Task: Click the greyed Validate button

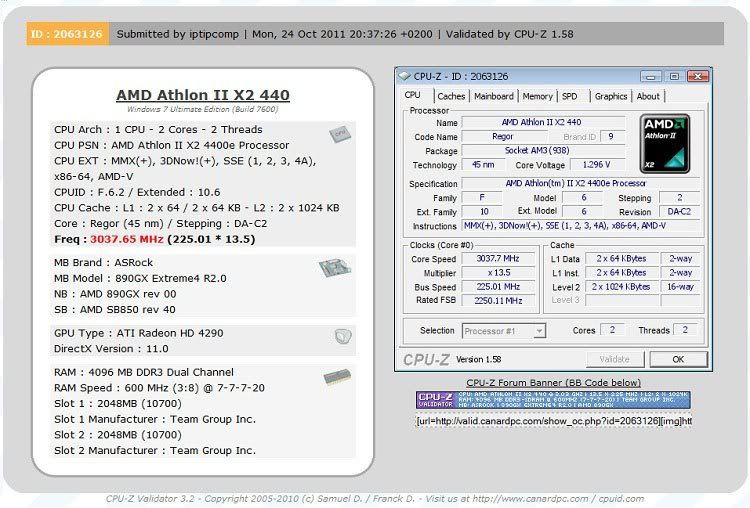Action: coord(615,359)
